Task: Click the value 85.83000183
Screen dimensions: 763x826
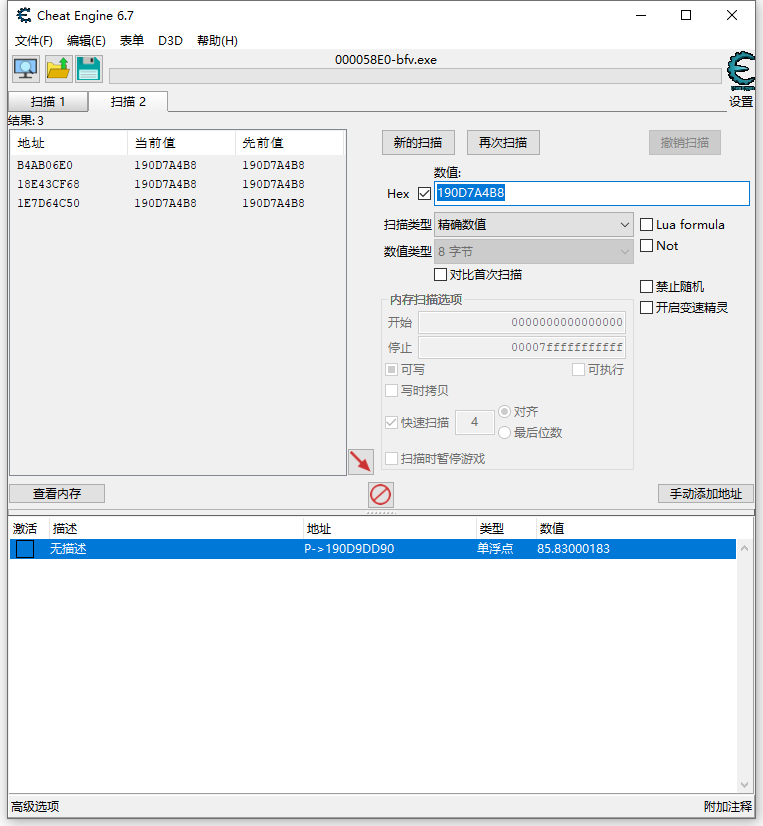Action: pyautogui.click(x=573, y=549)
